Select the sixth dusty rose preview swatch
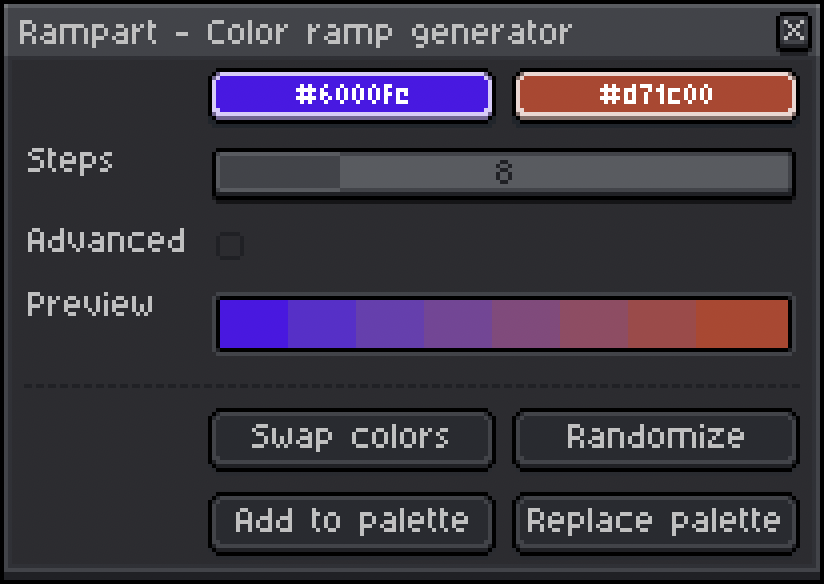 tap(594, 324)
